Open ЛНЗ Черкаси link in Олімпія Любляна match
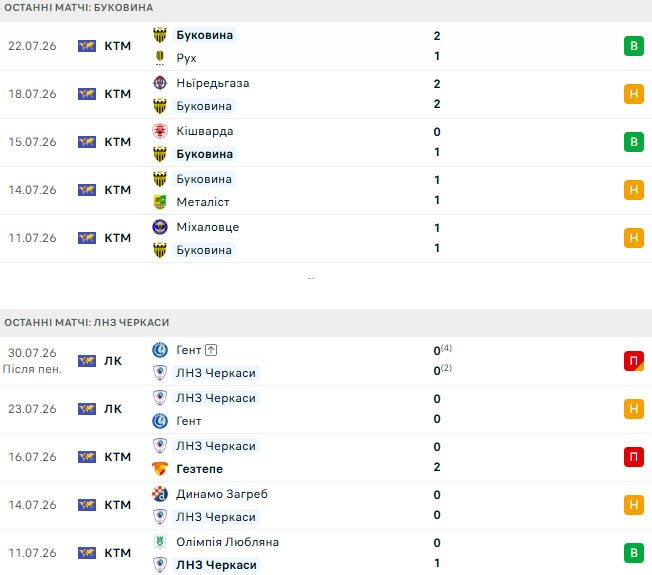This screenshot has height=575, width=652. [x=216, y=565]
